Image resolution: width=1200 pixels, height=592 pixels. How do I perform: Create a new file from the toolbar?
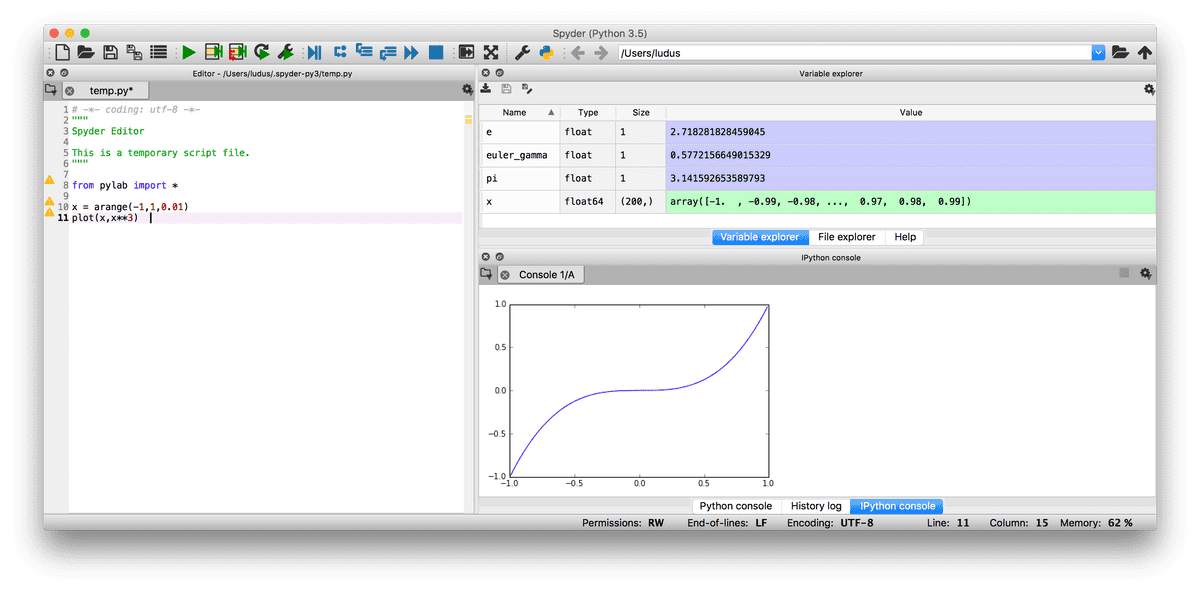pos(61,52)
